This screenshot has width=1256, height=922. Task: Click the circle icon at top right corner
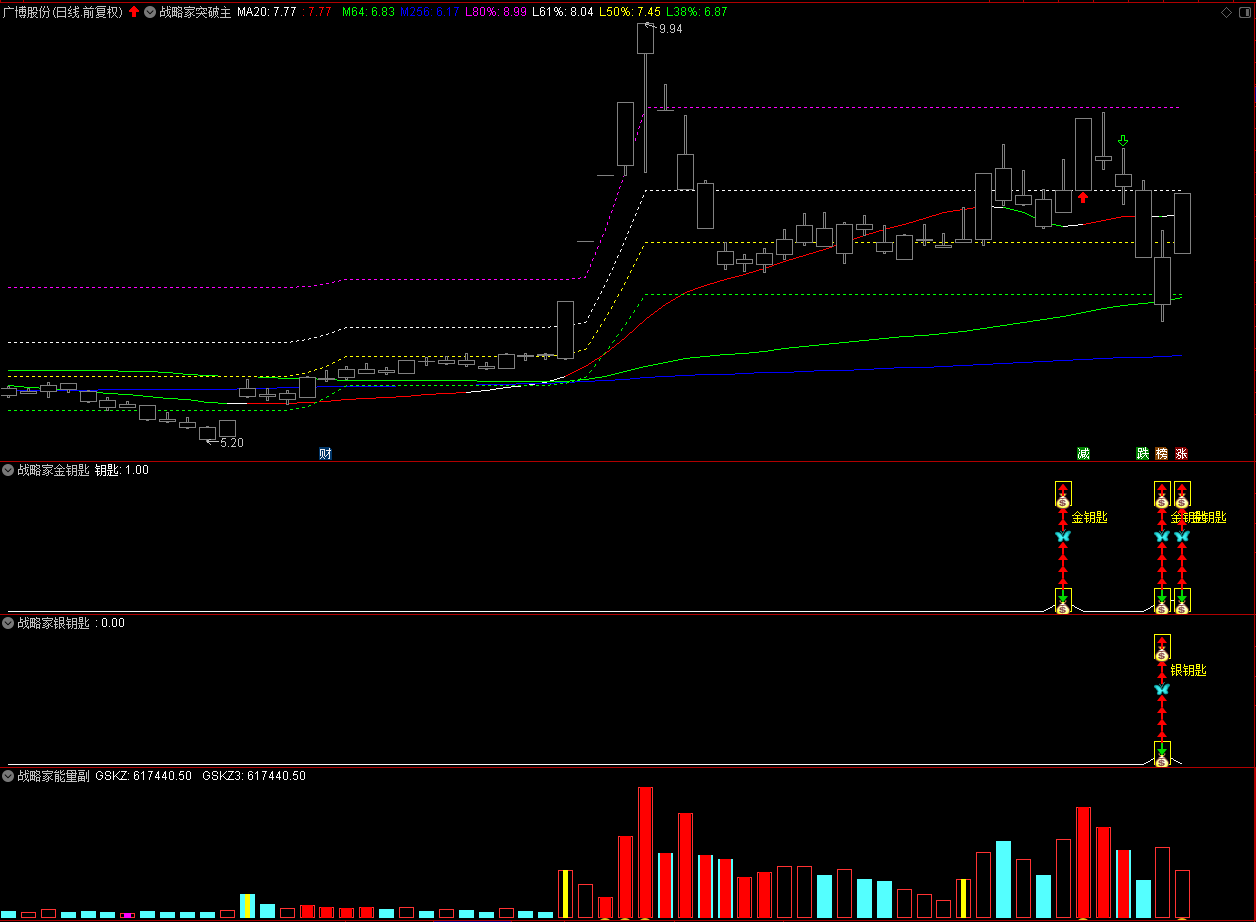[x=1243, y=13]
